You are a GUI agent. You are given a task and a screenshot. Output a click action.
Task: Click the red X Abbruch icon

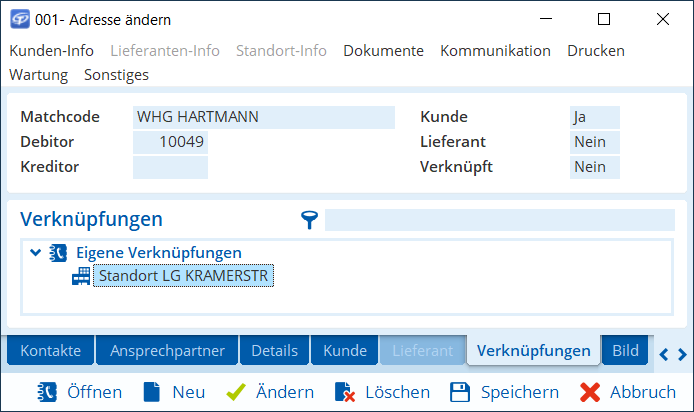click(x=590, y=391)
